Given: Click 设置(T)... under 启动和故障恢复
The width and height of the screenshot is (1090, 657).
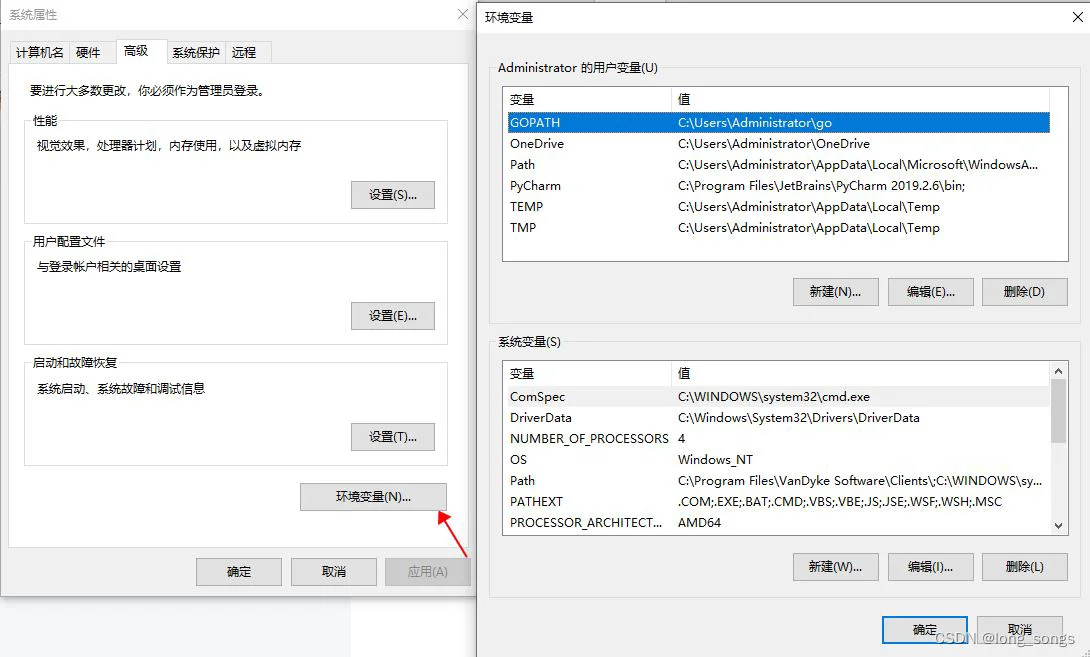Looking at the screenshot, I should point(393,437).
